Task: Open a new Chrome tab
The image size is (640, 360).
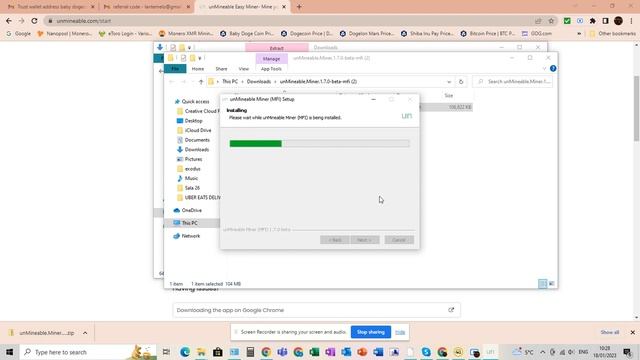Action: tap(299, 7)
